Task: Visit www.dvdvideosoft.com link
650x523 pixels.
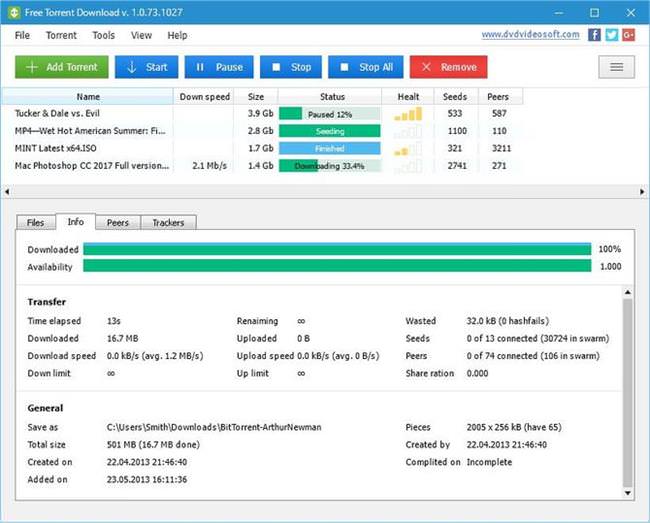Action: 530,34
